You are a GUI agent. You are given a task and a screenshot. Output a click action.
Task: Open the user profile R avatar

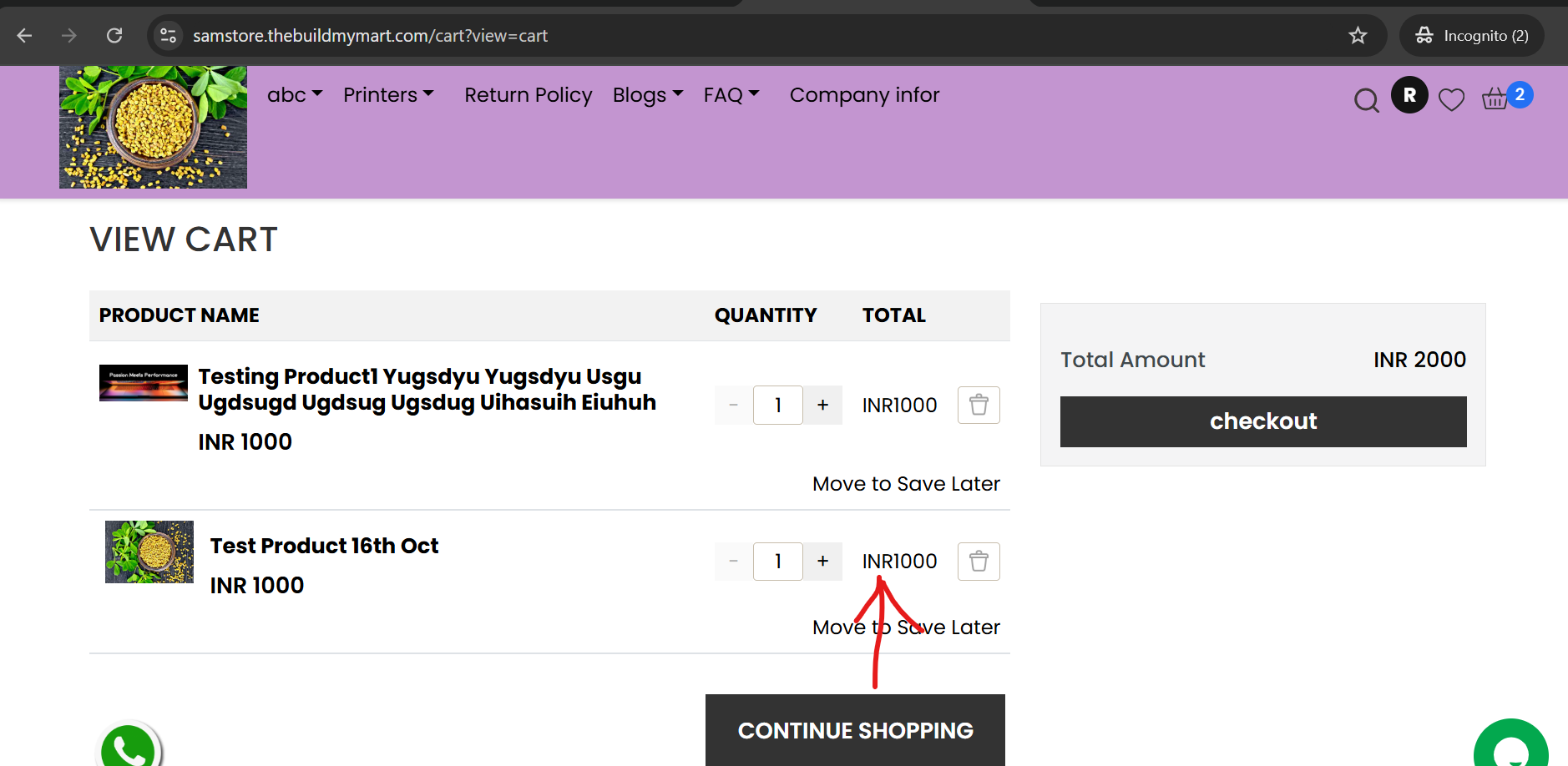pyautogui.click(x=1409, y=95)
